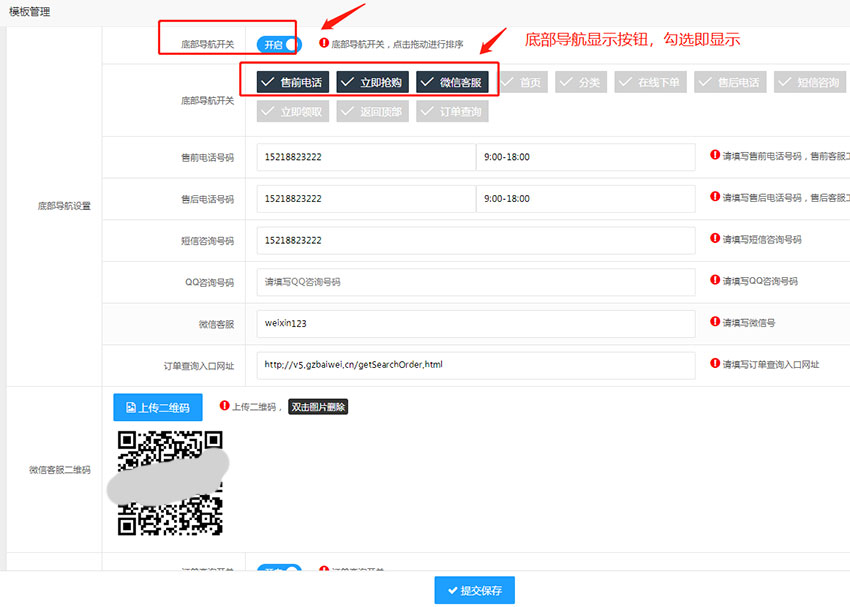850x607 pixels.
Task: Enable the 立即领取 navigation option
Action: tap(293, 112)
